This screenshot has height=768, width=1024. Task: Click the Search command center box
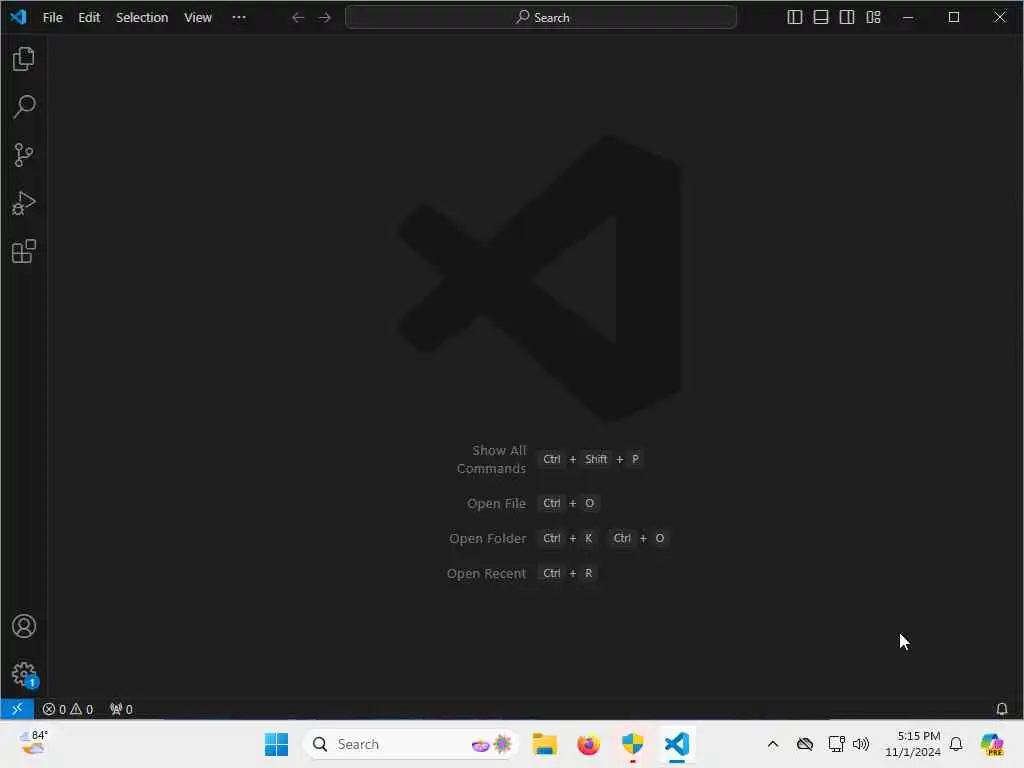[541, 18]
